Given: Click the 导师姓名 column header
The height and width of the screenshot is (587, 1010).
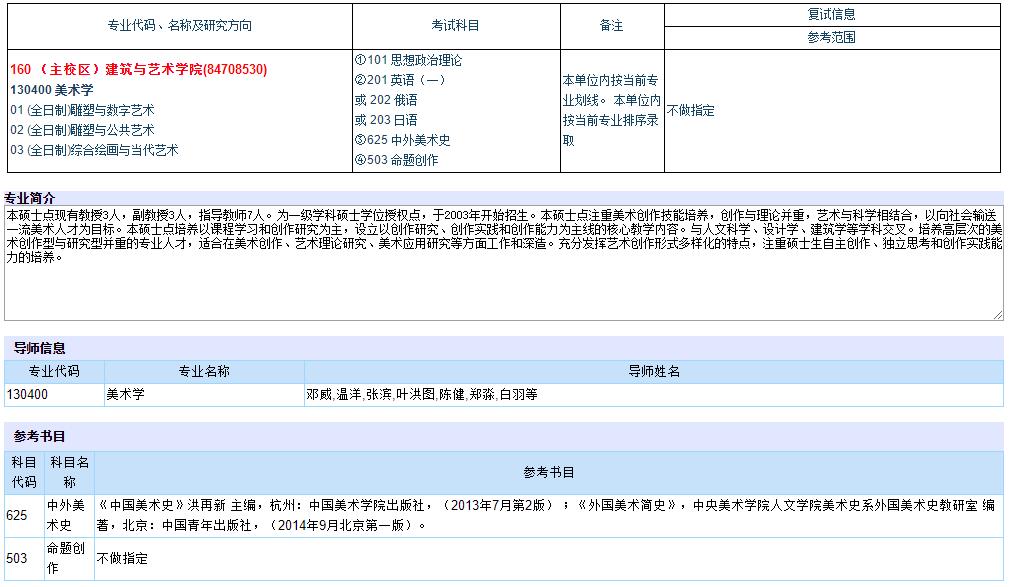Looking at the screenshot, I should [x=654, y=371].
